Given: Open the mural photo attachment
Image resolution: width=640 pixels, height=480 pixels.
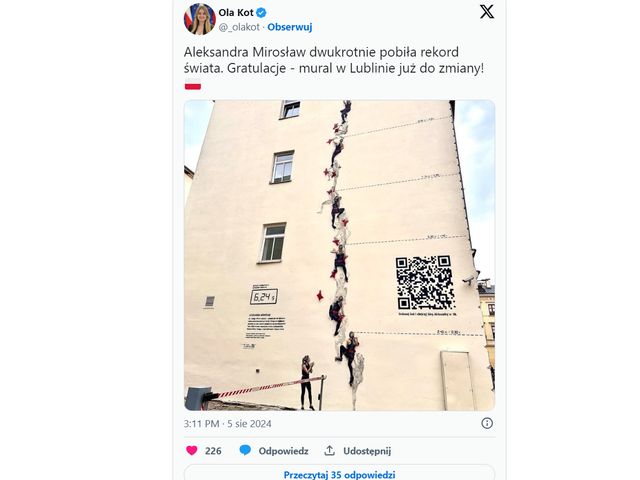Looking at the screenshot, I should tap(339, 255).
